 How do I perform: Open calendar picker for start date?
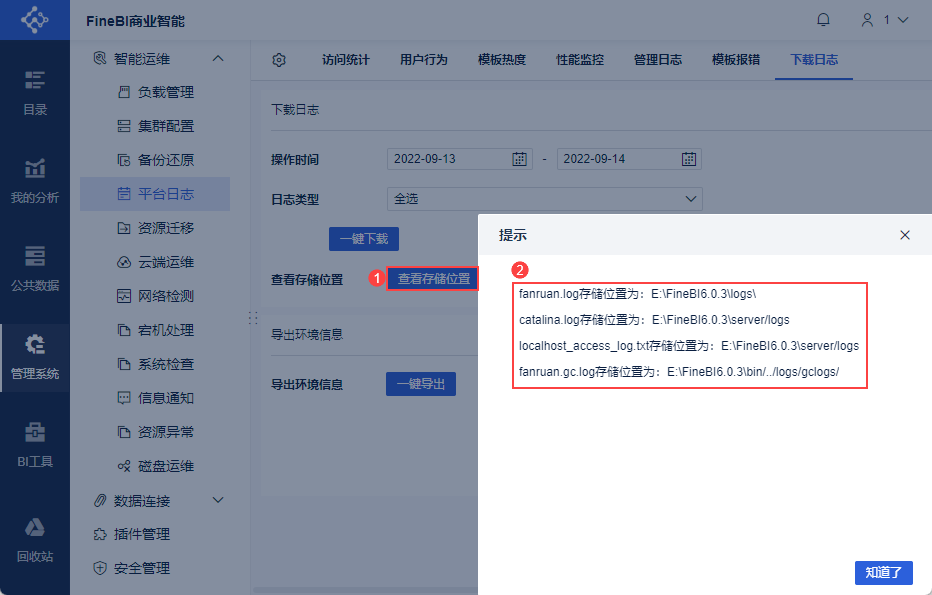[519, 159]
